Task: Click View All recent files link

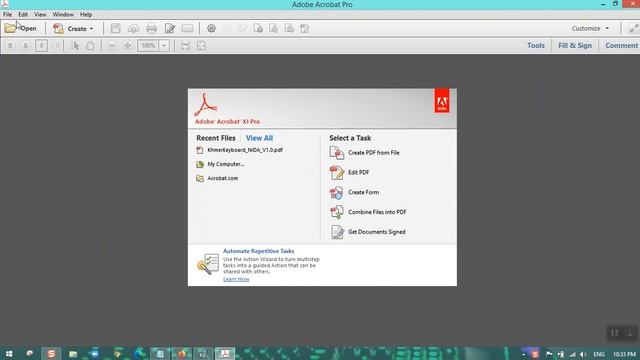Action: pyautogui.click(x=259, y=138)
